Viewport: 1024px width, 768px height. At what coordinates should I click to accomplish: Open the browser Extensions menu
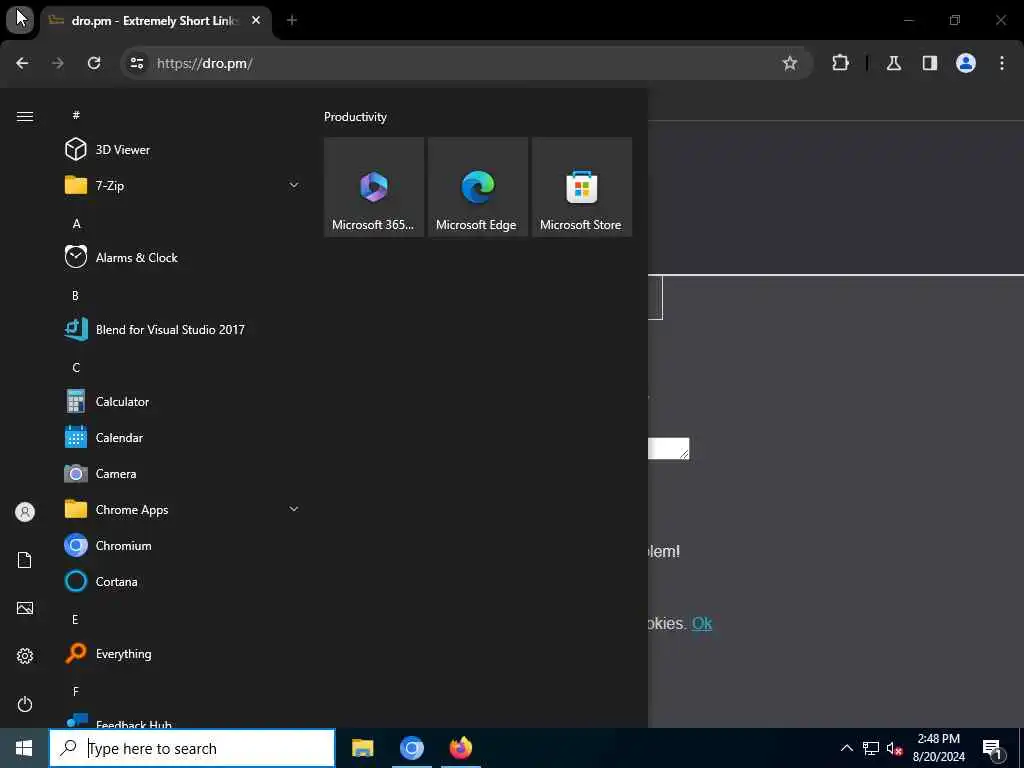coord(840,63)
